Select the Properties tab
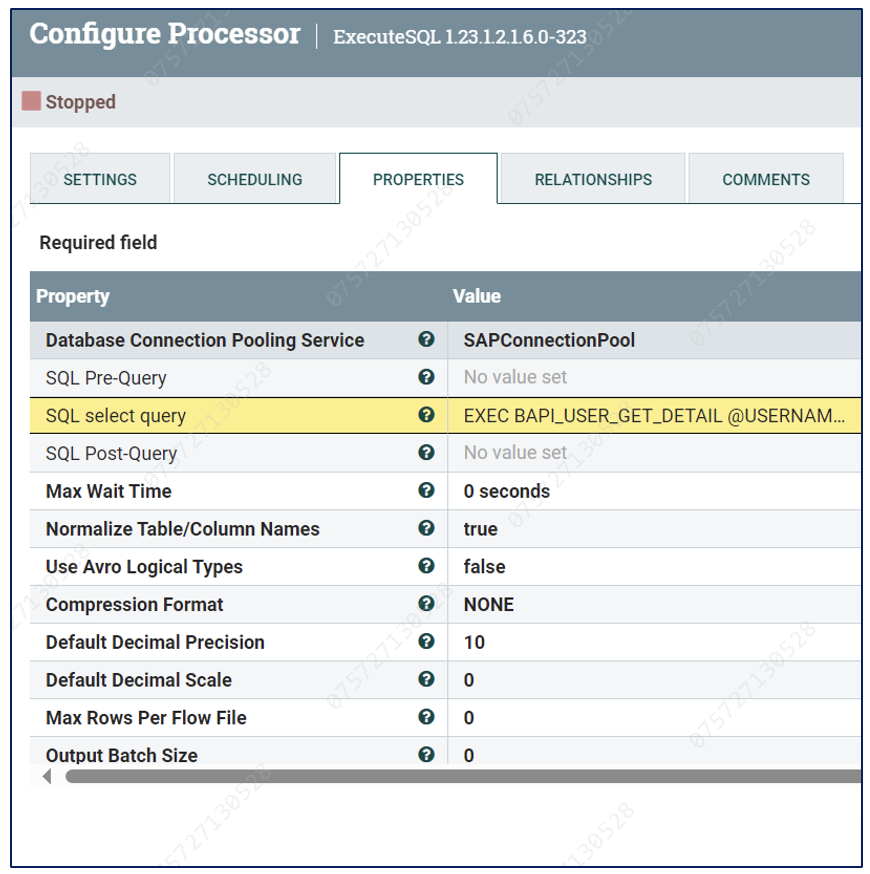 (x=418, y=179)
